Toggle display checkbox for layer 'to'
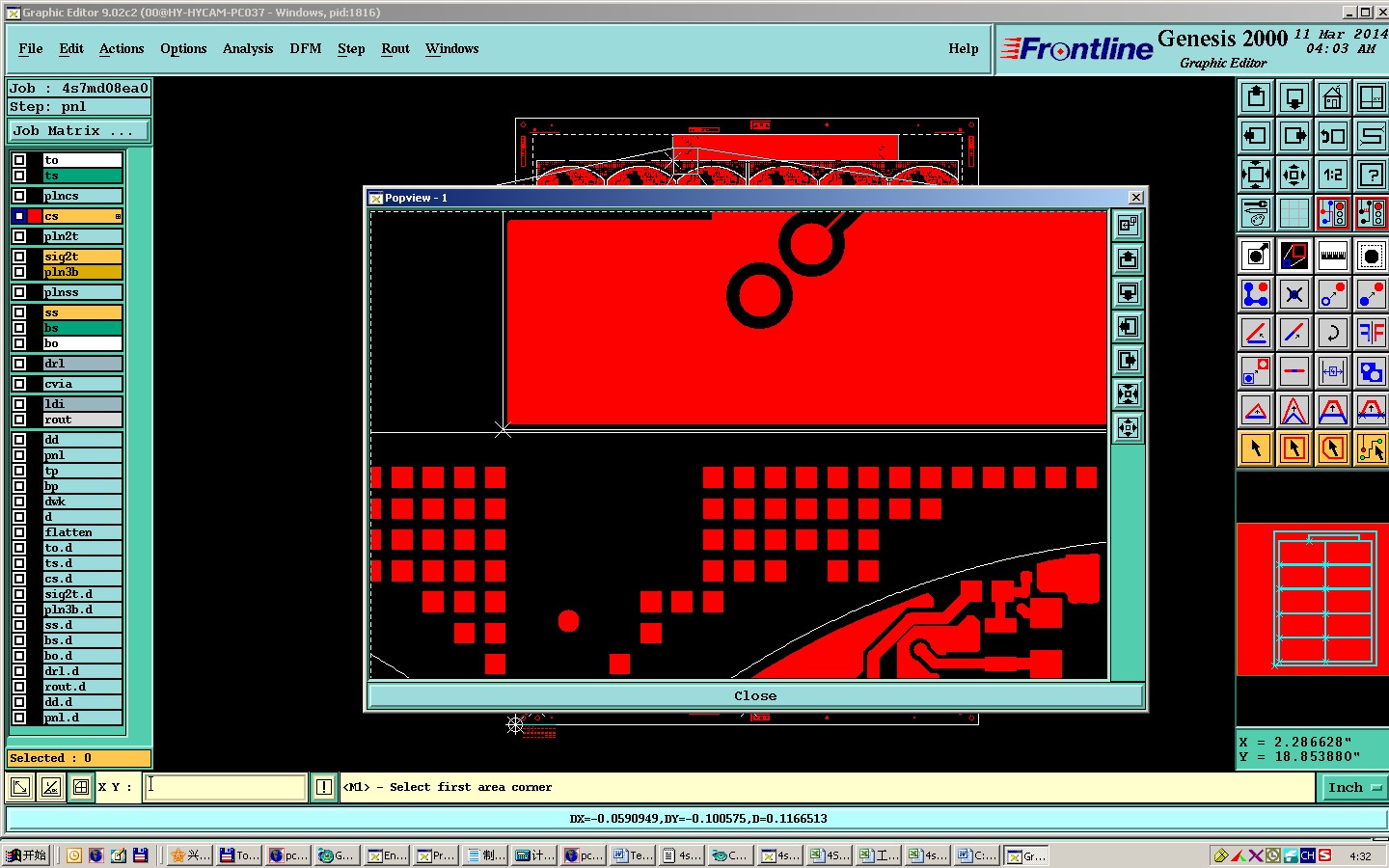1389x868 pixels. [19, 160]
